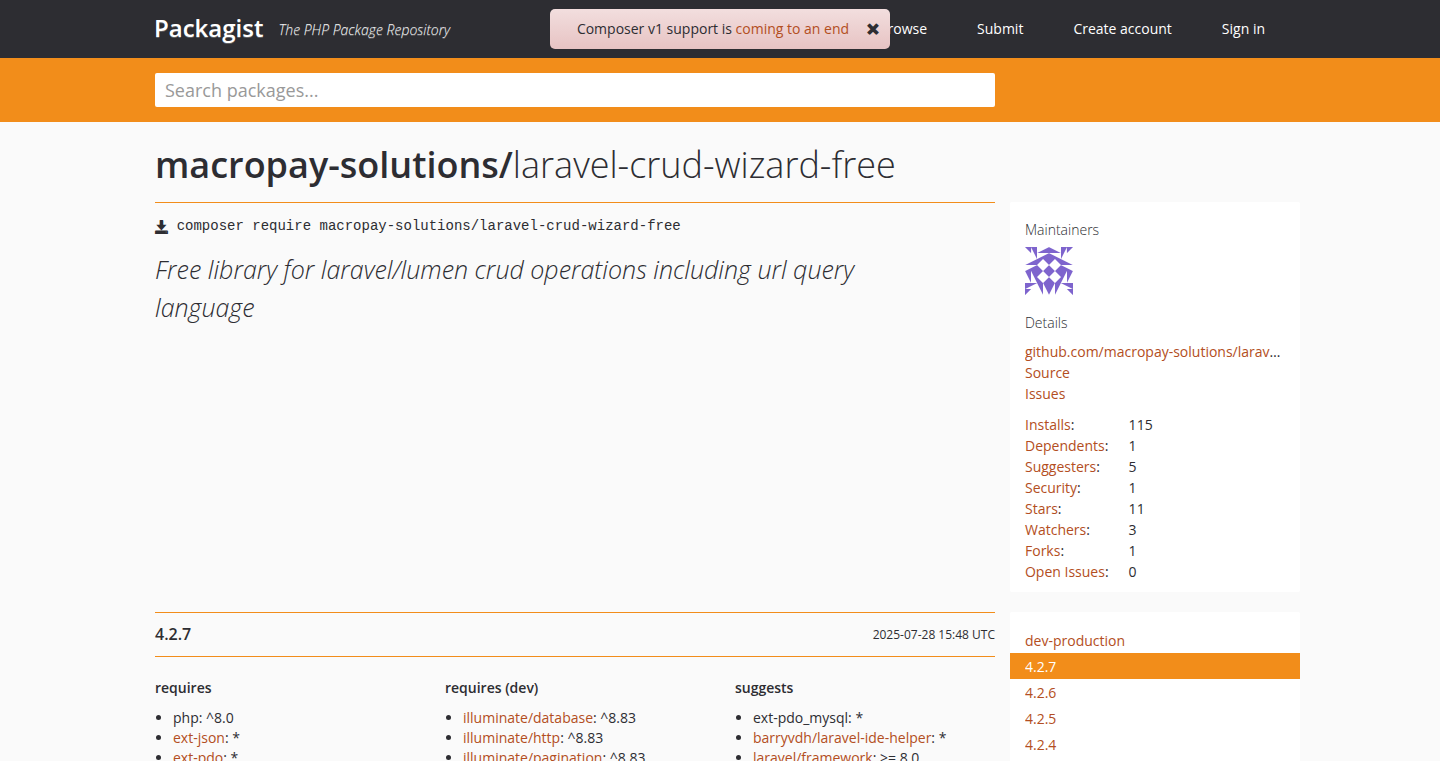Viewport: 1440px width, 761px height.
Task: Close the Composer v1 support notice
Action: [x=873, y=29]
